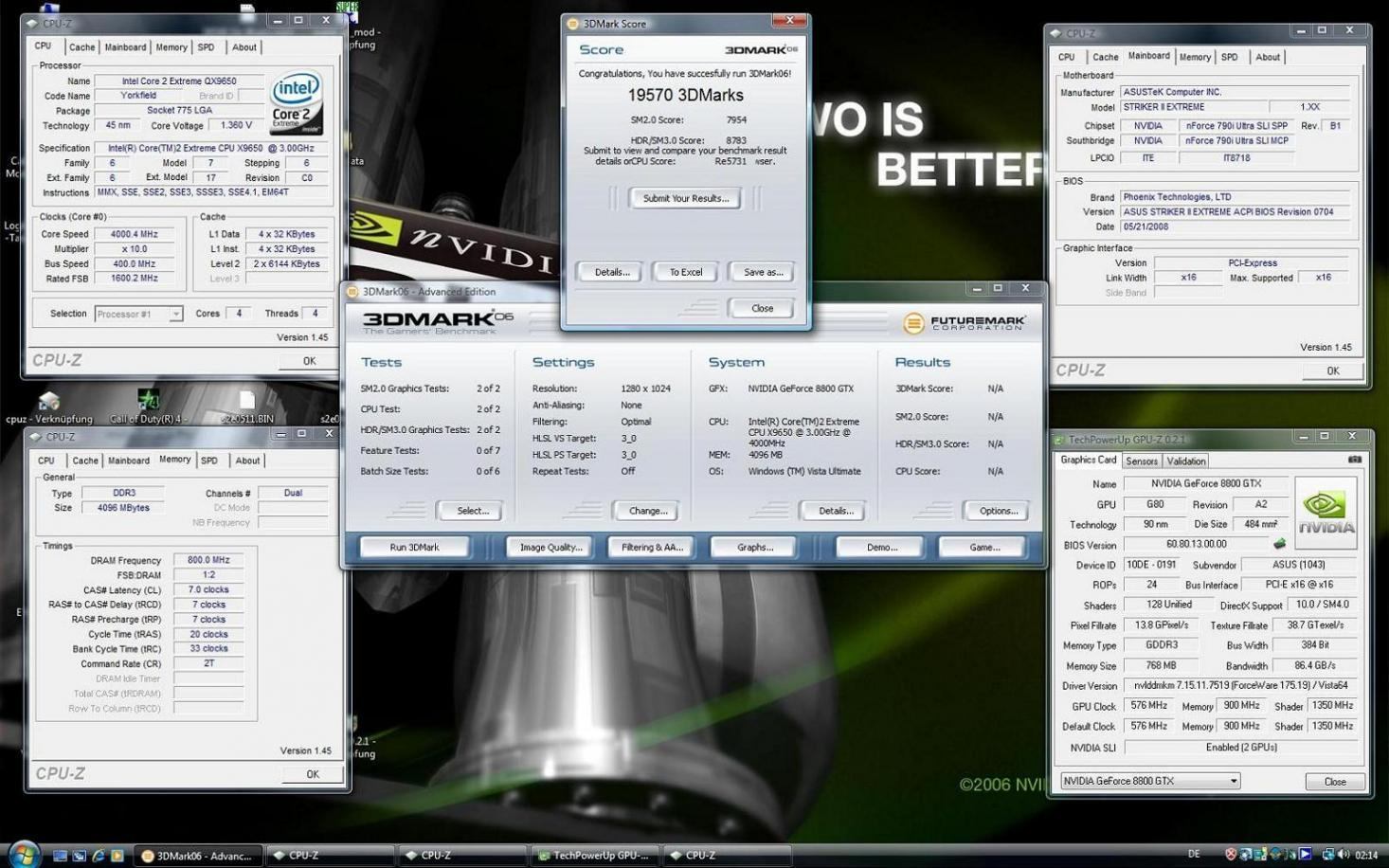The image size is (1389, 868).
Task: Click the Show Desktop quick launch icon
Action: pos(60,855)
